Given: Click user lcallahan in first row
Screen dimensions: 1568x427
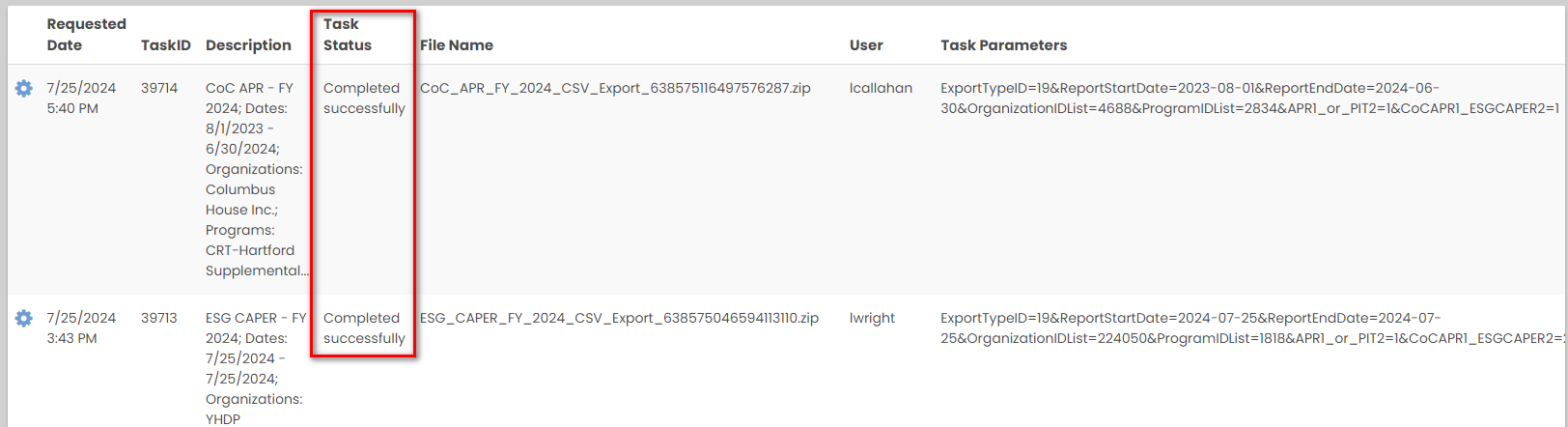Looking at the screenshot, I should 881,88.
